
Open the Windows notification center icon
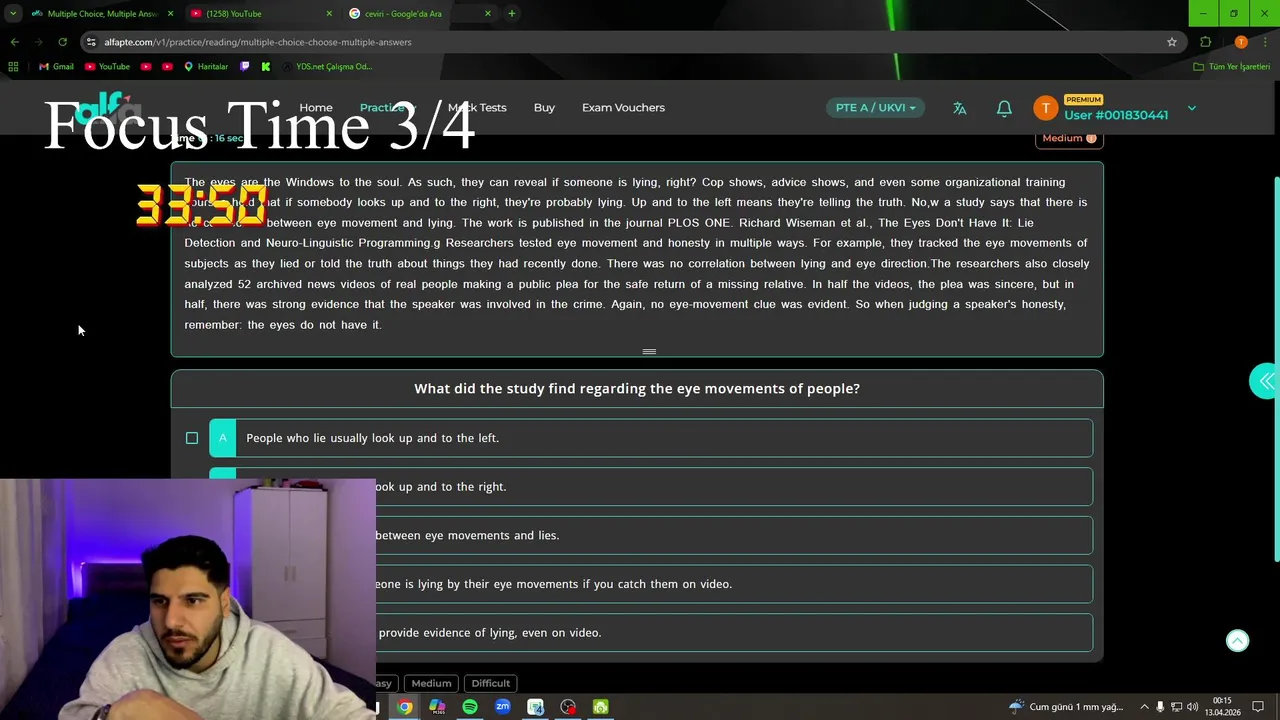coord(1258,707)
